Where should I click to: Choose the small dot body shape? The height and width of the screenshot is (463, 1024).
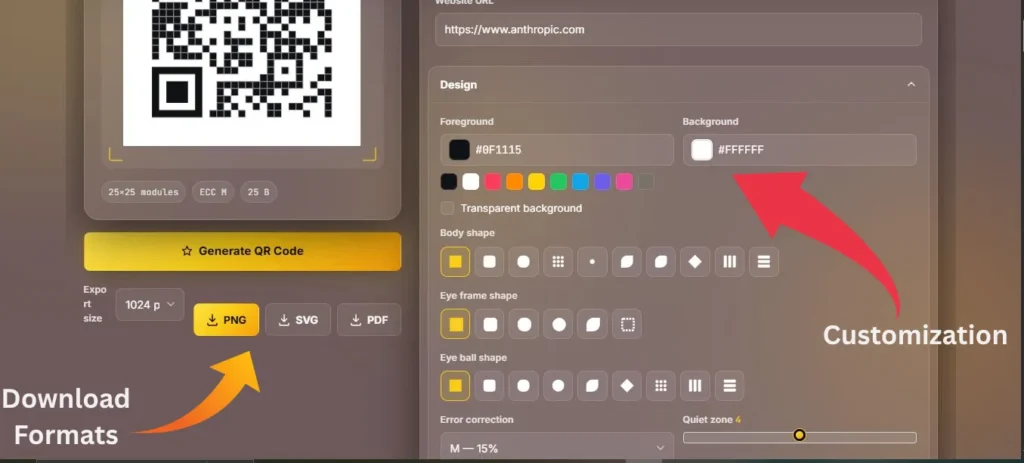click(x=592, y=262)
